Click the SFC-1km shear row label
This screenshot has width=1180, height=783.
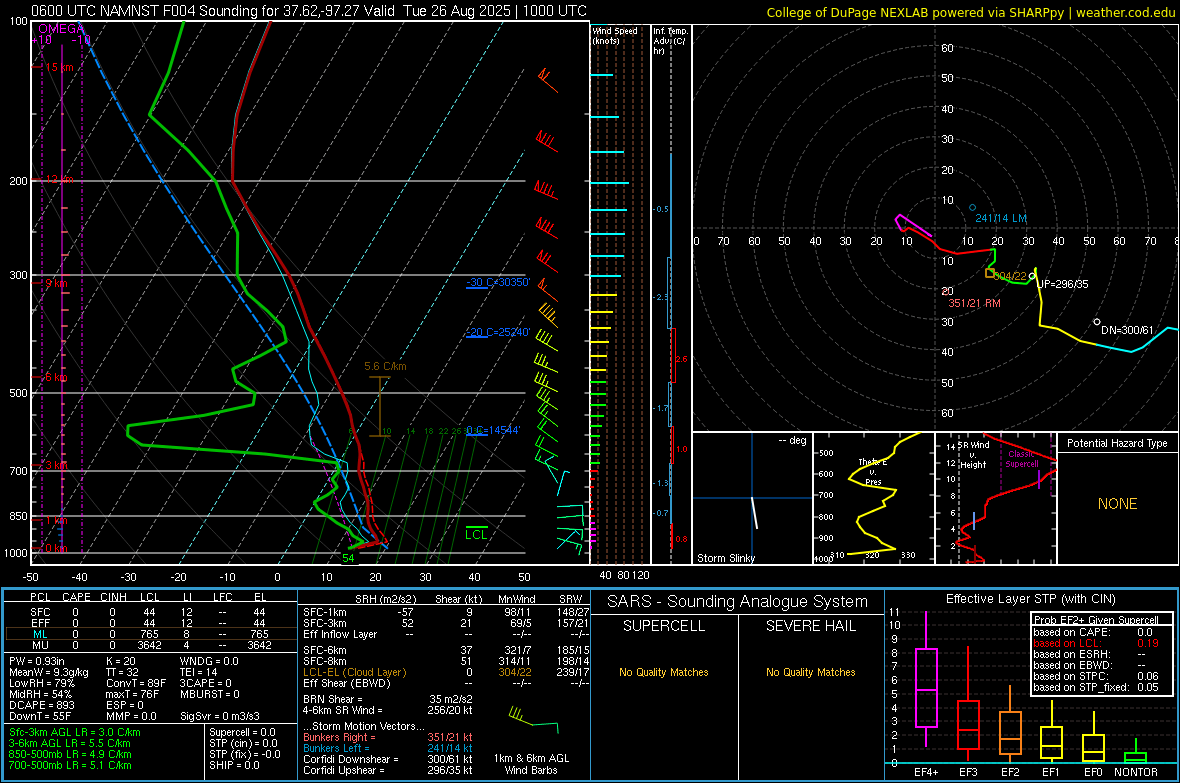[x=325, y=613]
